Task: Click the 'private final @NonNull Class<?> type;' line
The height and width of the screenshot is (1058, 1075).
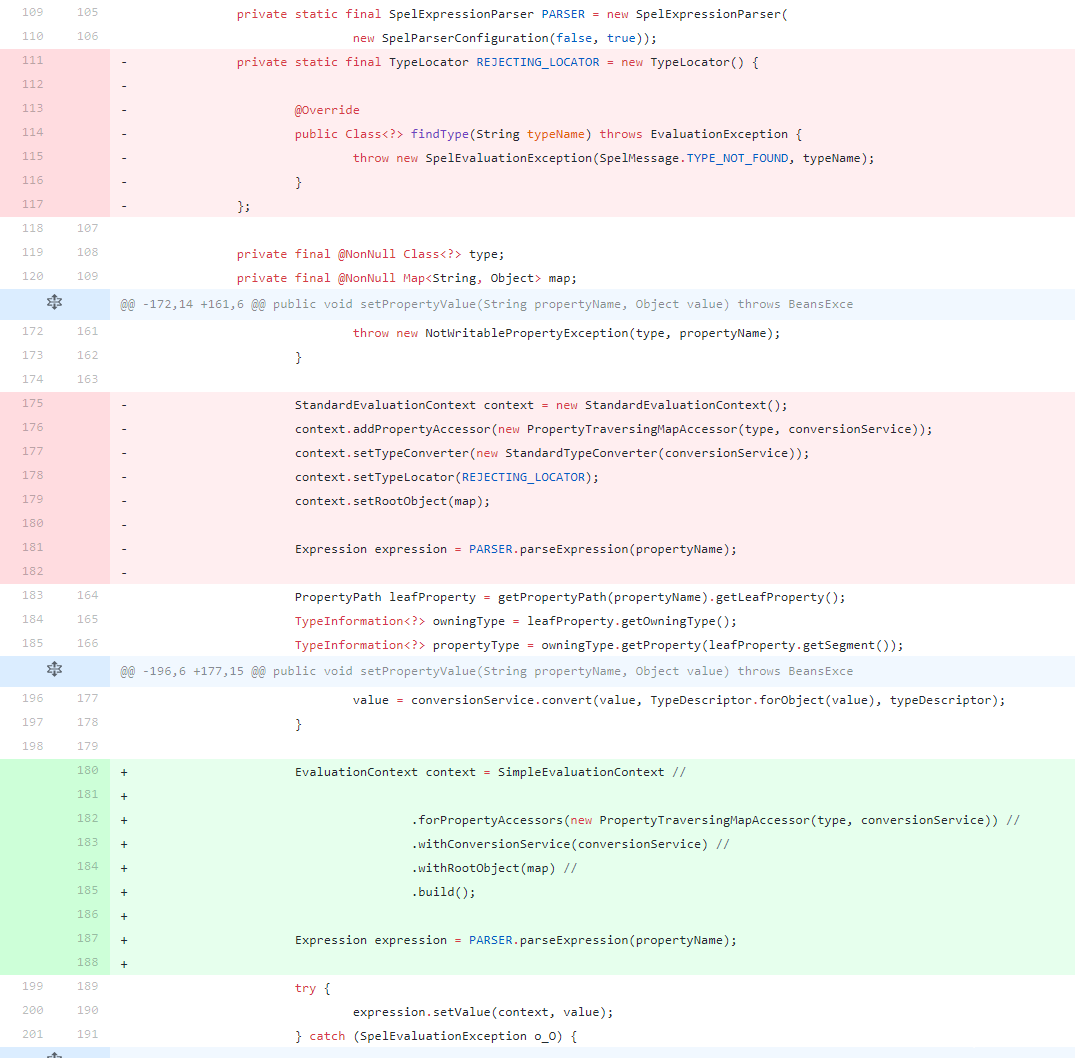Action: [370, 254]
